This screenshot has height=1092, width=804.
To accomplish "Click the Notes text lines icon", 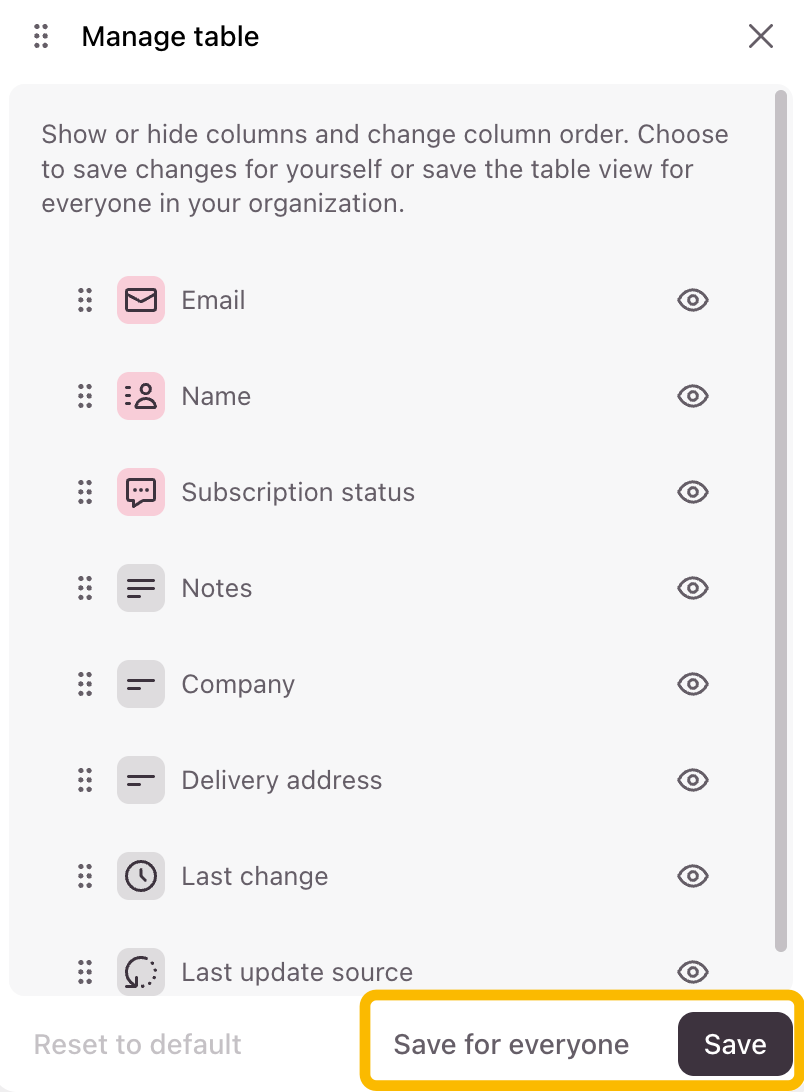I will click(x=141, y=588).
